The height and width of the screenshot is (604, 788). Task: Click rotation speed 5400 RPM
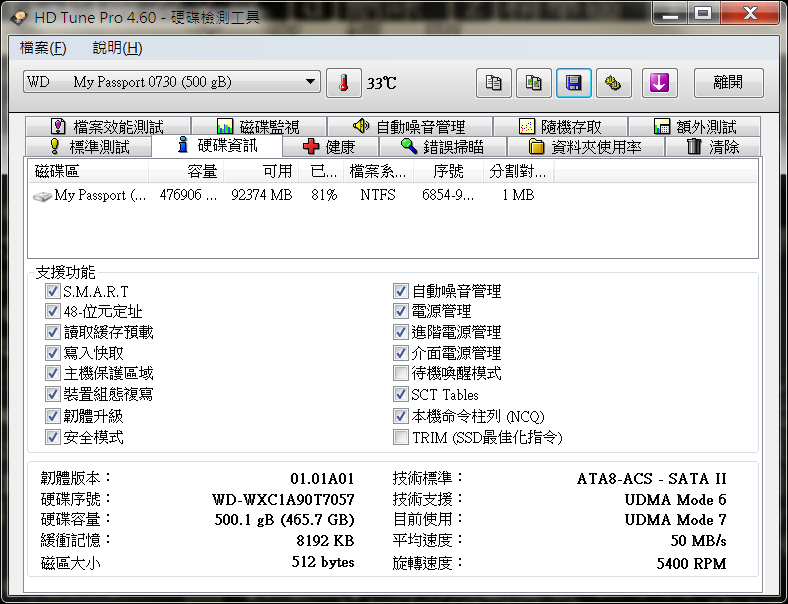[692, 563]
